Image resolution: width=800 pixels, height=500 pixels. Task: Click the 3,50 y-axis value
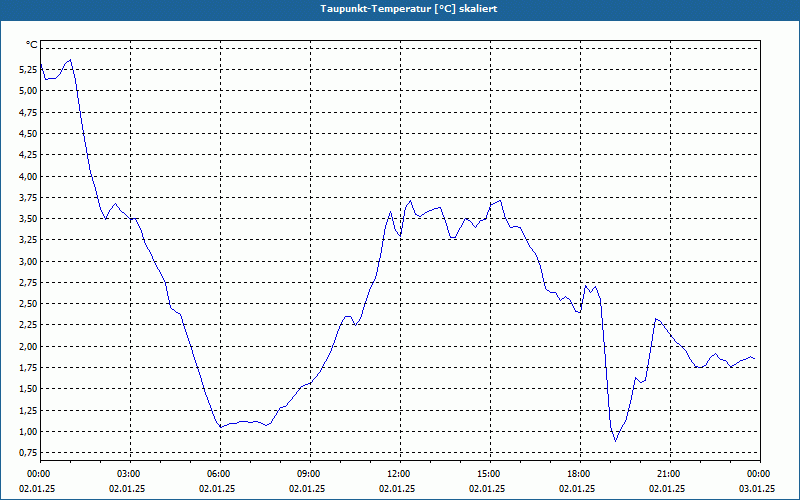click(29, 219)
